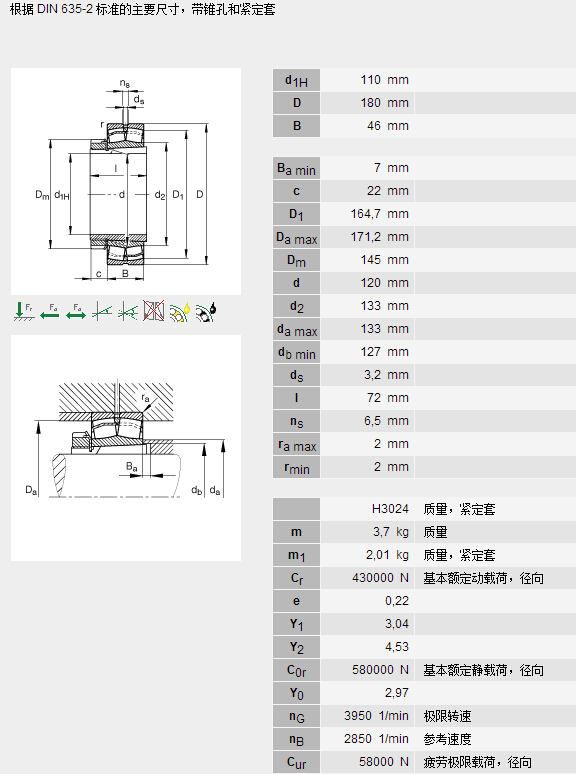
Task: Click the radial load Fr icon
Action: click(24, 311)
